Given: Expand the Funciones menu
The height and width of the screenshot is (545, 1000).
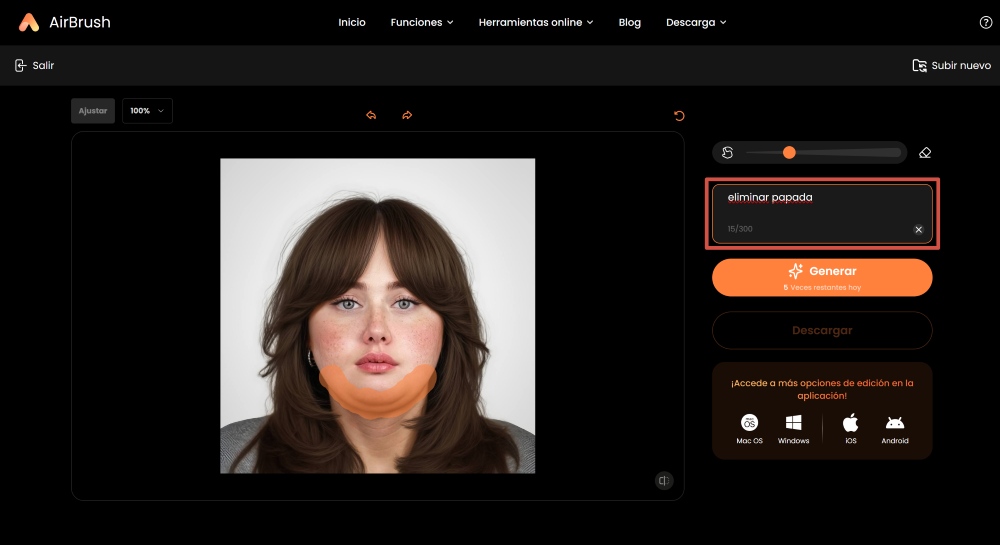Looking at the screenshot, I should pyautogui.click(x=421, y=22).
